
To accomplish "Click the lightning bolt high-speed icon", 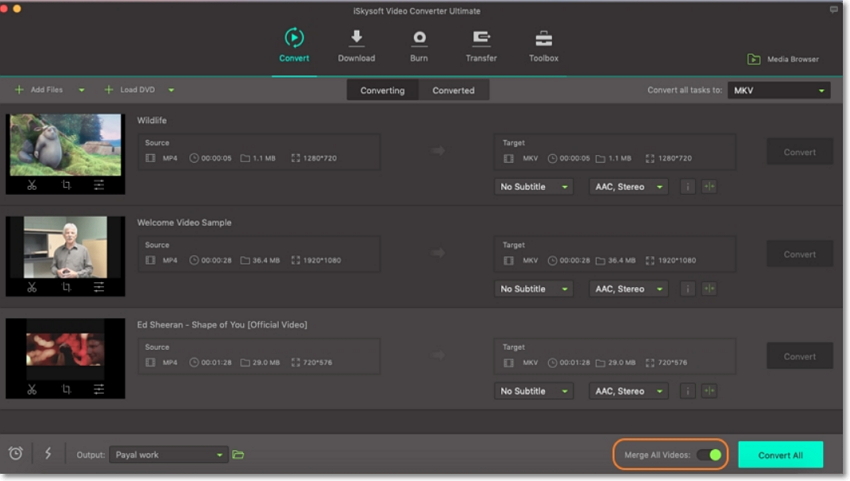I will click(x=47, y=454).
